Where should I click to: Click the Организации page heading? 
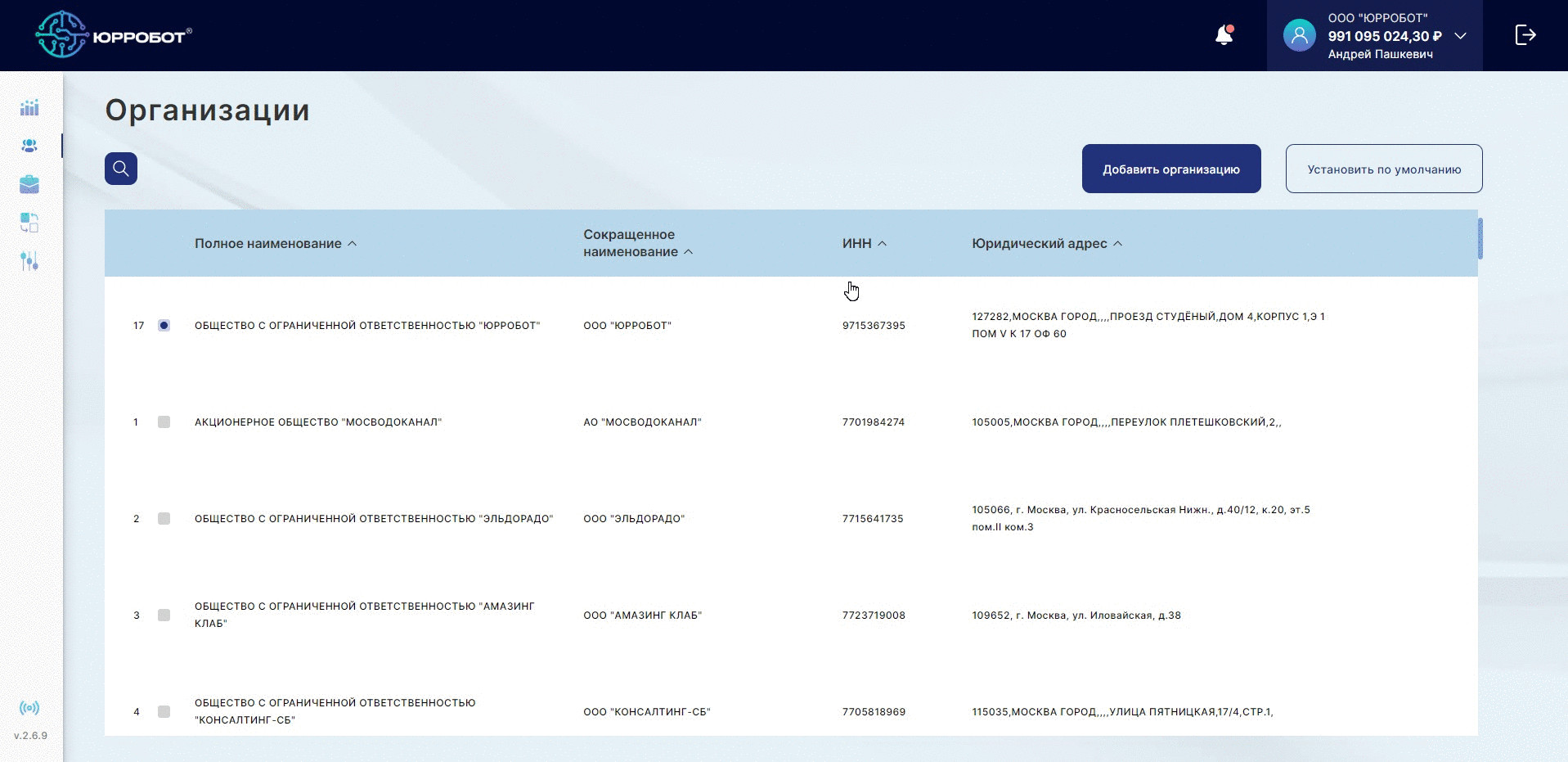click(208, 110)
